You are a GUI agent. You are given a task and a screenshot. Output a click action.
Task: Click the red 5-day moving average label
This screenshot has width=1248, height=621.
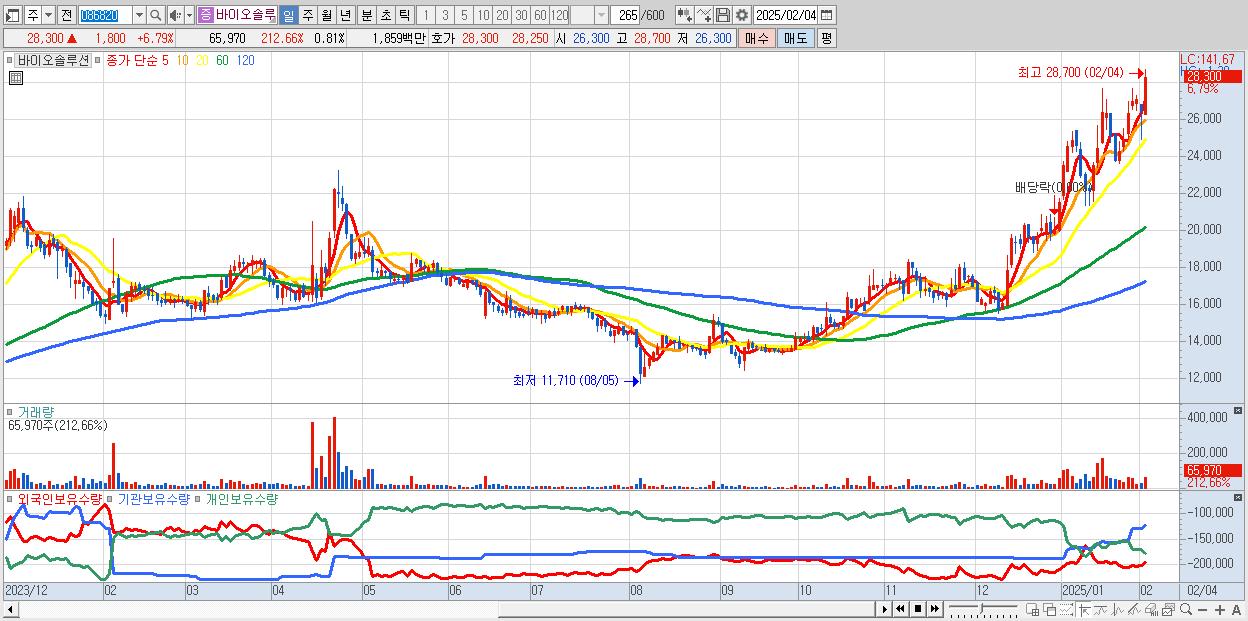165,60
